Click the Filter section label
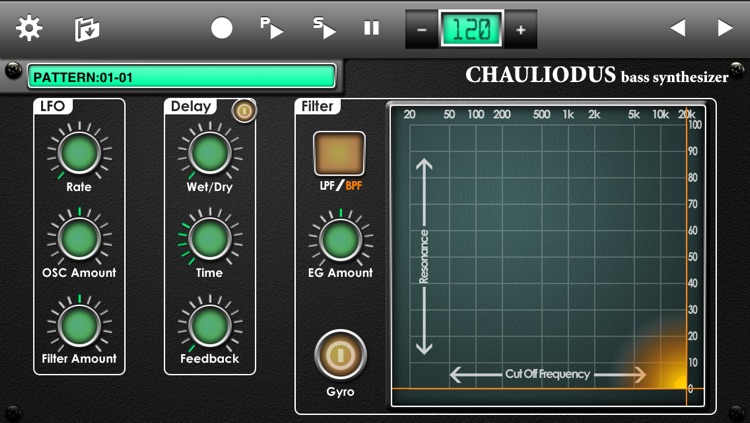 pyautogui.click(x=317, y=106)
